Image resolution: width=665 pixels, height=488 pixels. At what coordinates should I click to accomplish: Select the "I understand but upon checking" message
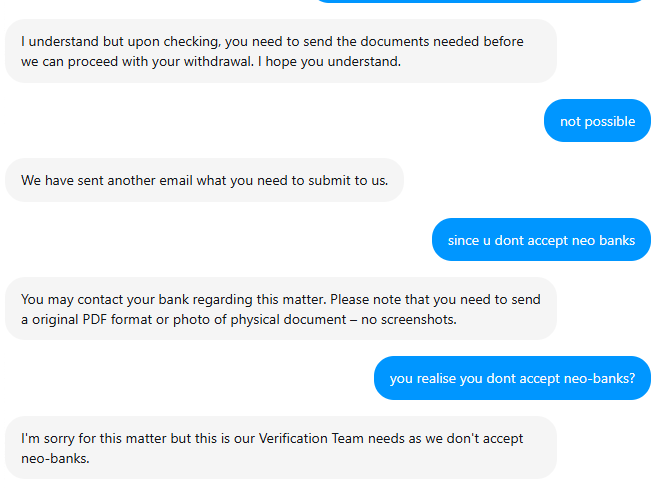[x=280, y=51]
